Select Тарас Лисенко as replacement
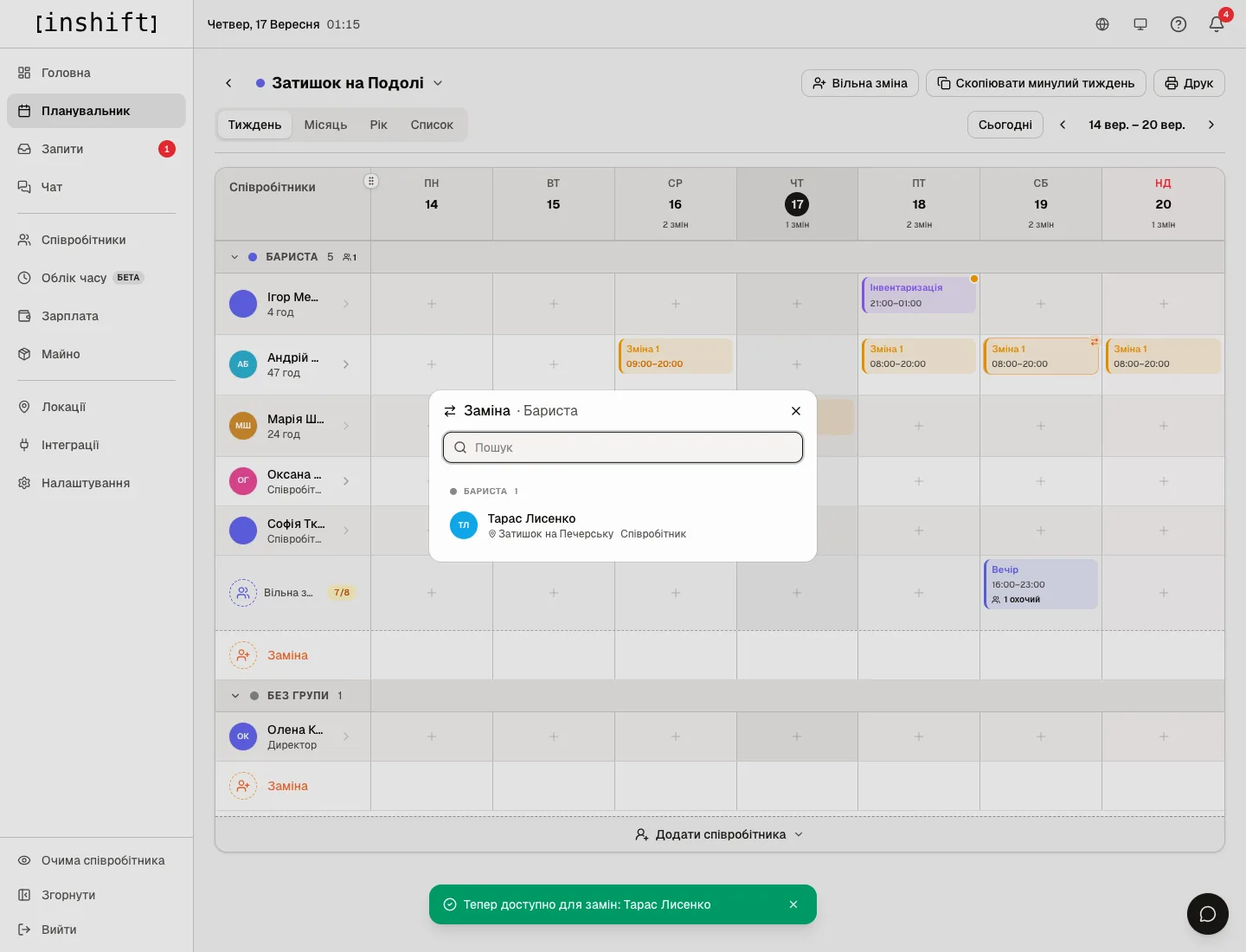This screenshot has height=952, width=1246. click(623, 525)
